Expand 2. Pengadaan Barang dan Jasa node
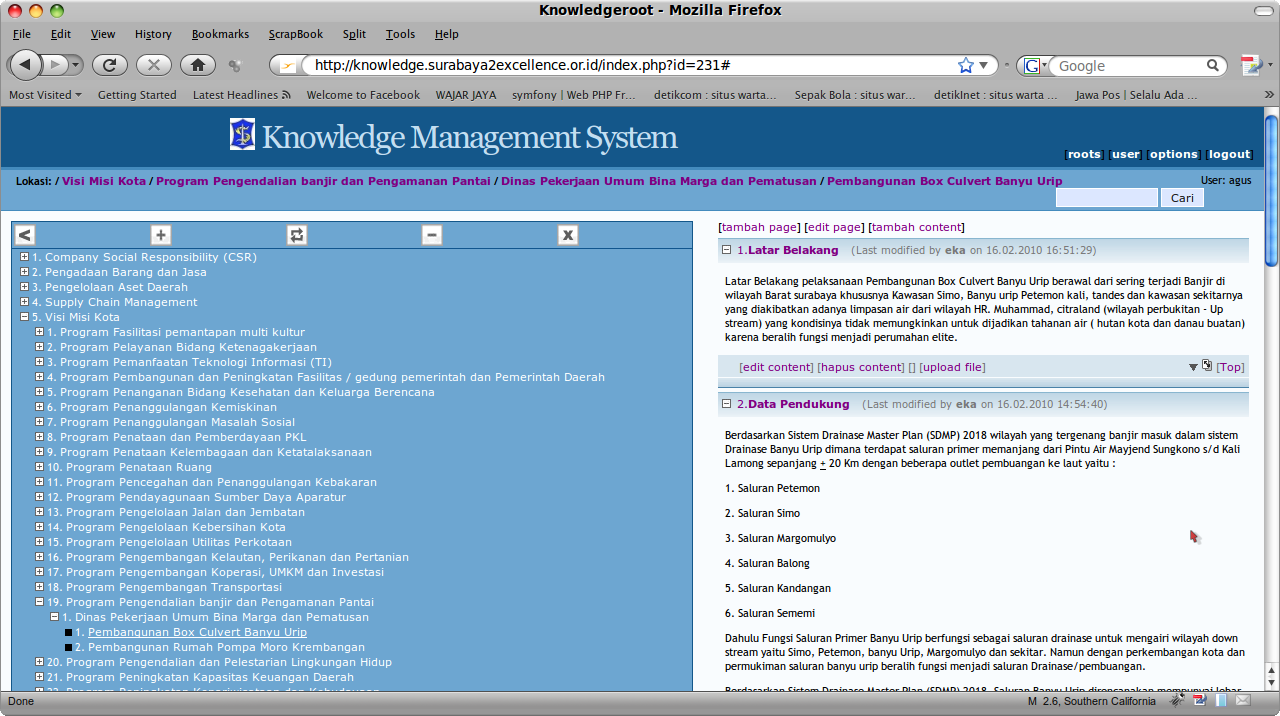This screenshot has width=1280, height=716. [x=24, y=272]
